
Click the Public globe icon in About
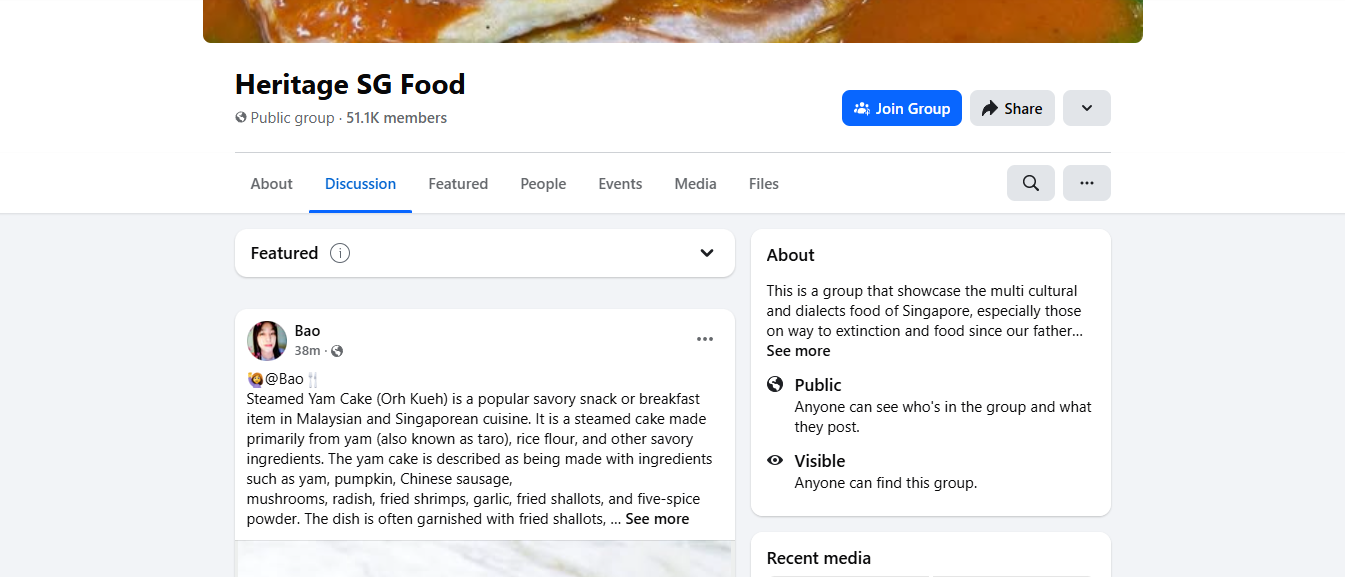775,385
